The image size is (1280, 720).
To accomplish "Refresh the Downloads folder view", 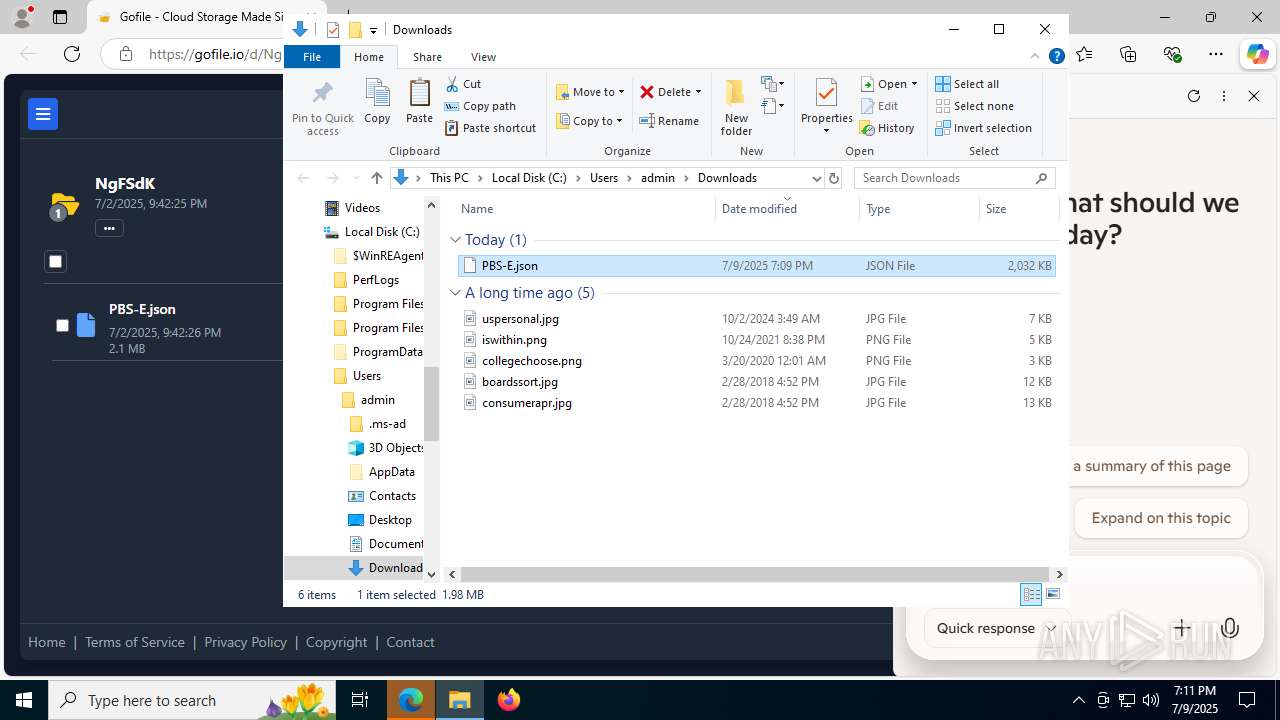I will 834,178.
